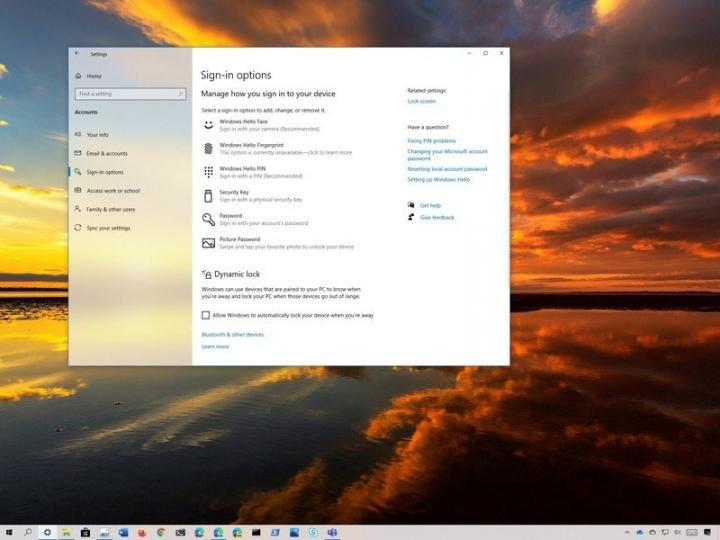
Task: Maximize the Settings window
Action: point(485,53)
